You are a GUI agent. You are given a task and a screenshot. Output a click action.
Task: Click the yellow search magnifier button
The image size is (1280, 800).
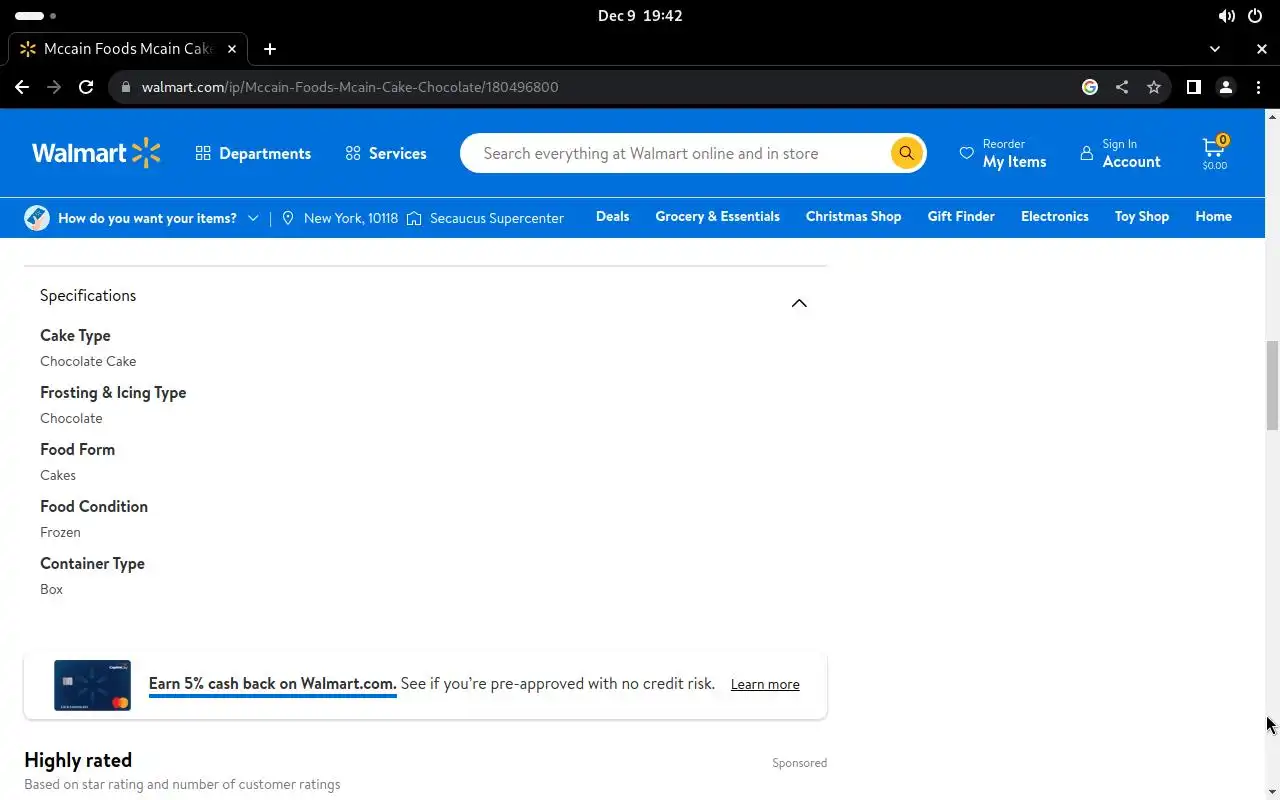pos(906,153)
